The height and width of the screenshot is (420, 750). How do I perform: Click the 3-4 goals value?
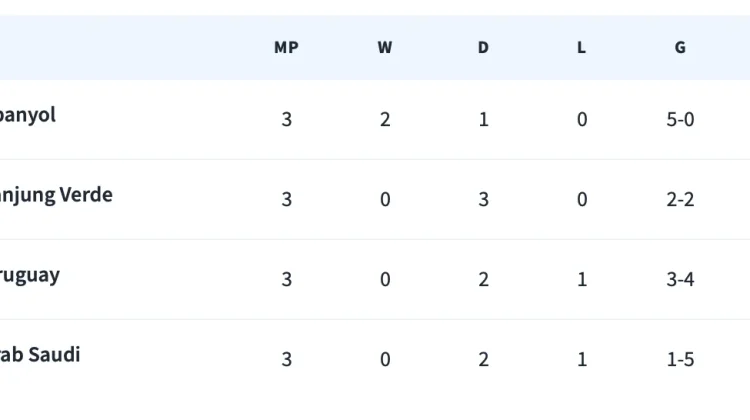click(680, 279)
